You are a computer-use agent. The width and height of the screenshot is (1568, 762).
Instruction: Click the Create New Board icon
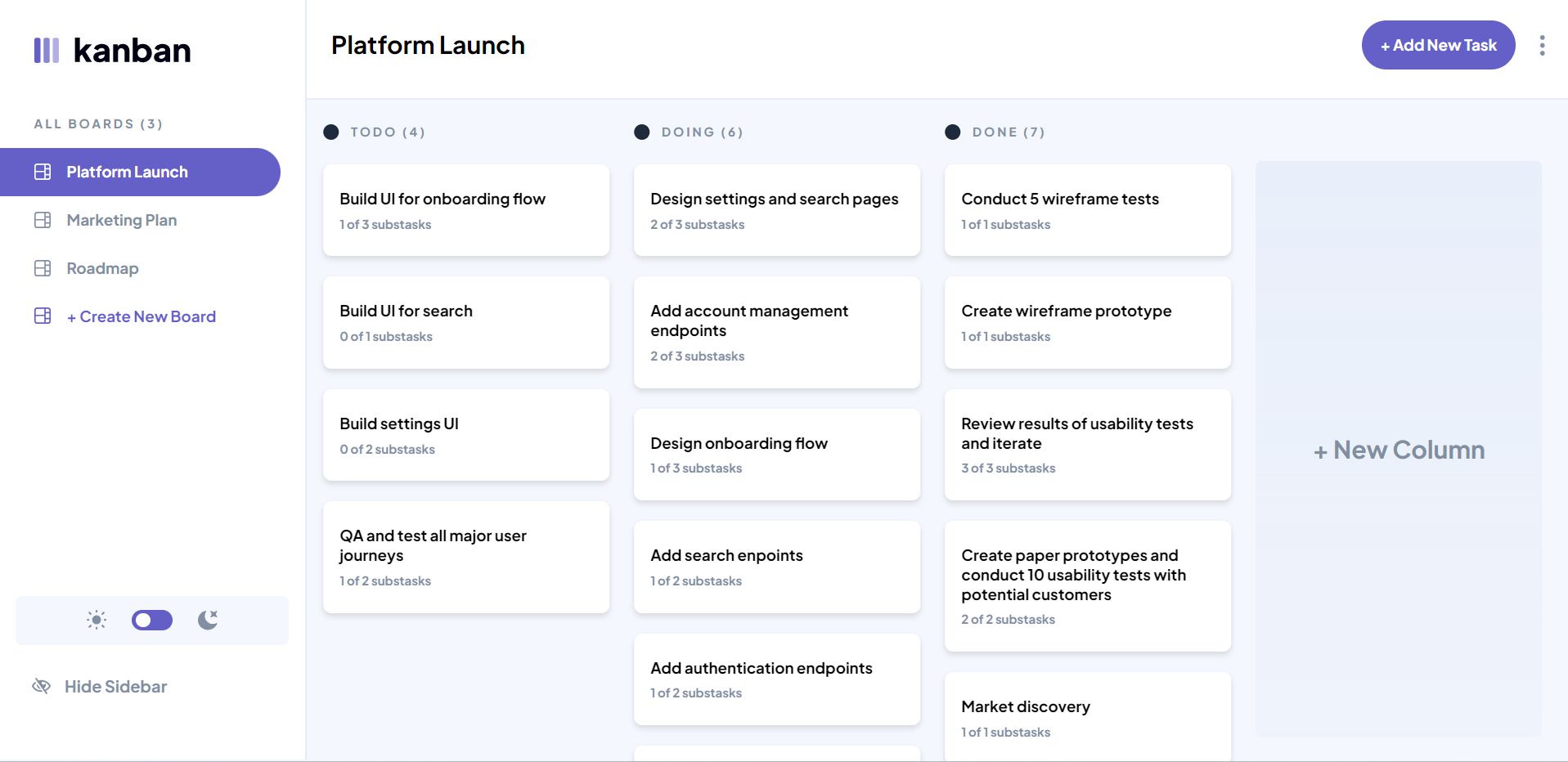pos(43,316)
